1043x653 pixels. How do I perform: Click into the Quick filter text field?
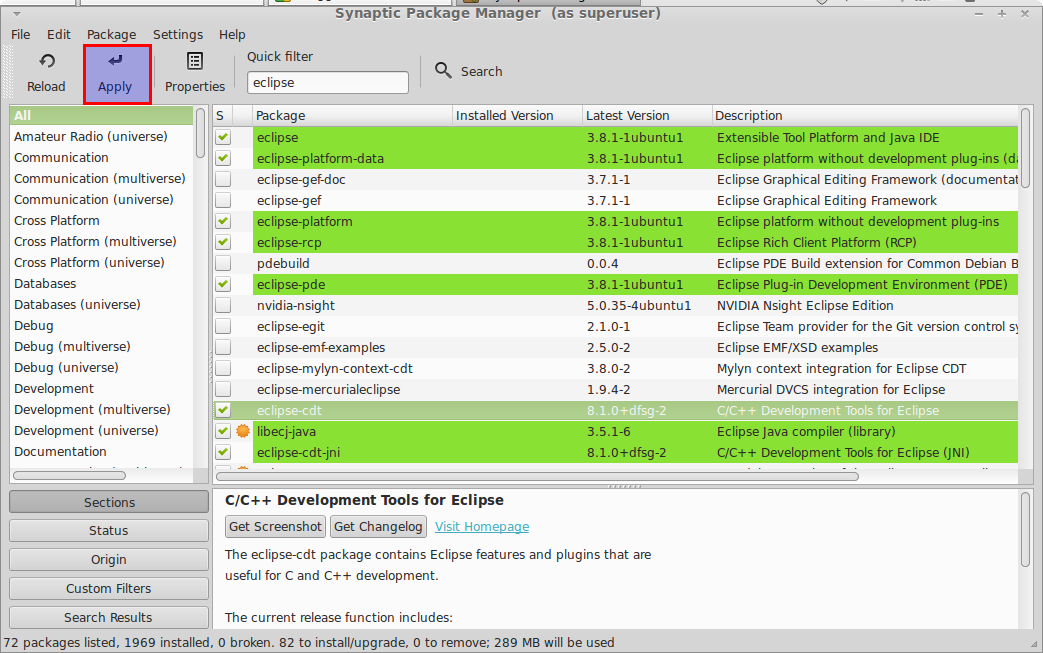pyautogui.click(x=328, y=82)
